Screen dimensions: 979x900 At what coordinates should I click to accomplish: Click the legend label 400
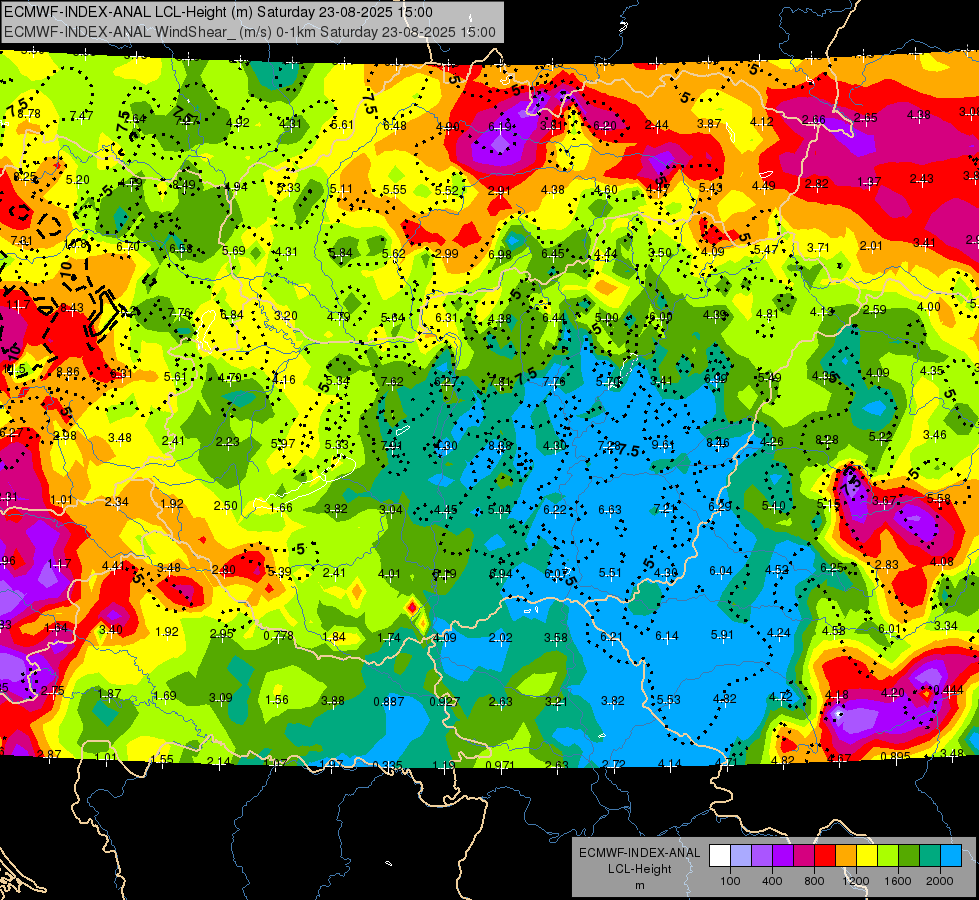772,881
